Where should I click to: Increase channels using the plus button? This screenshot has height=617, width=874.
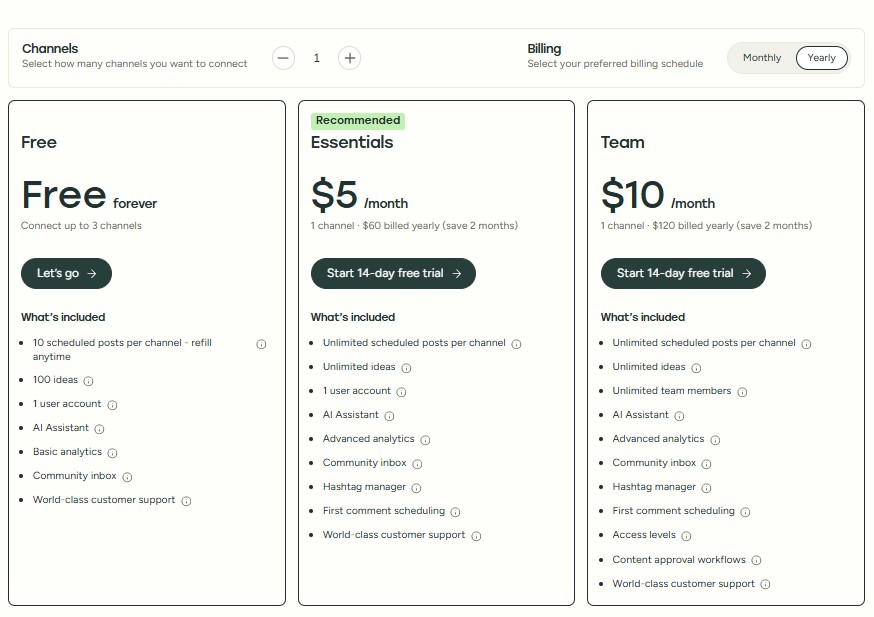(349, 58)
